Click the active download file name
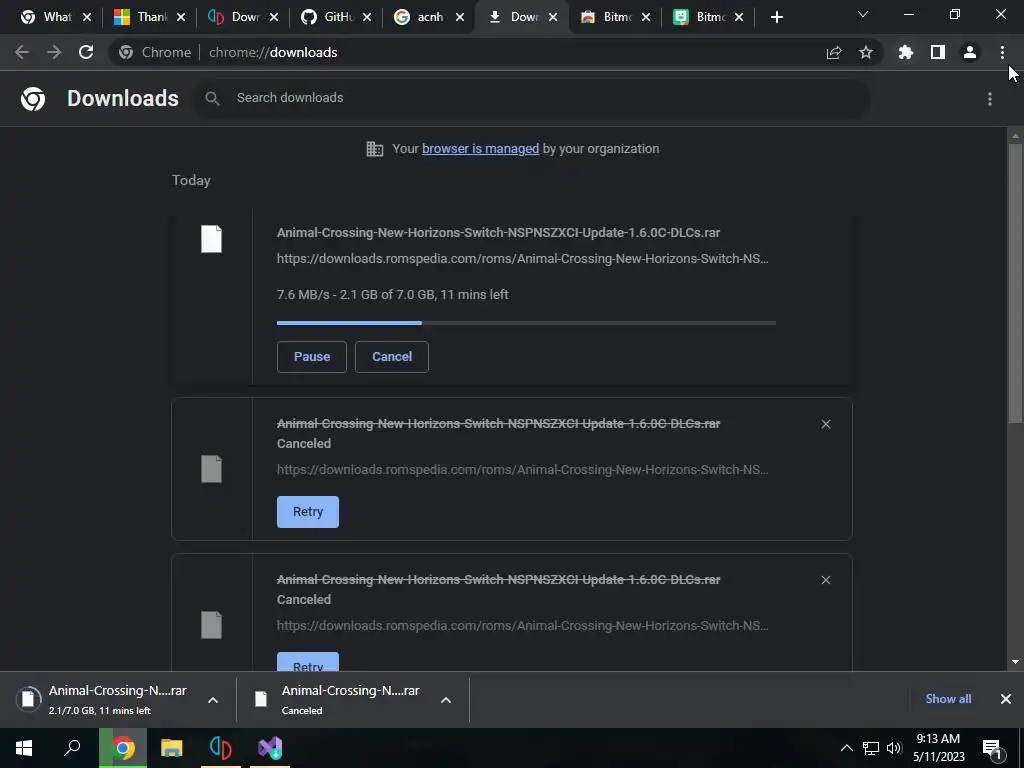 [498, 232]
